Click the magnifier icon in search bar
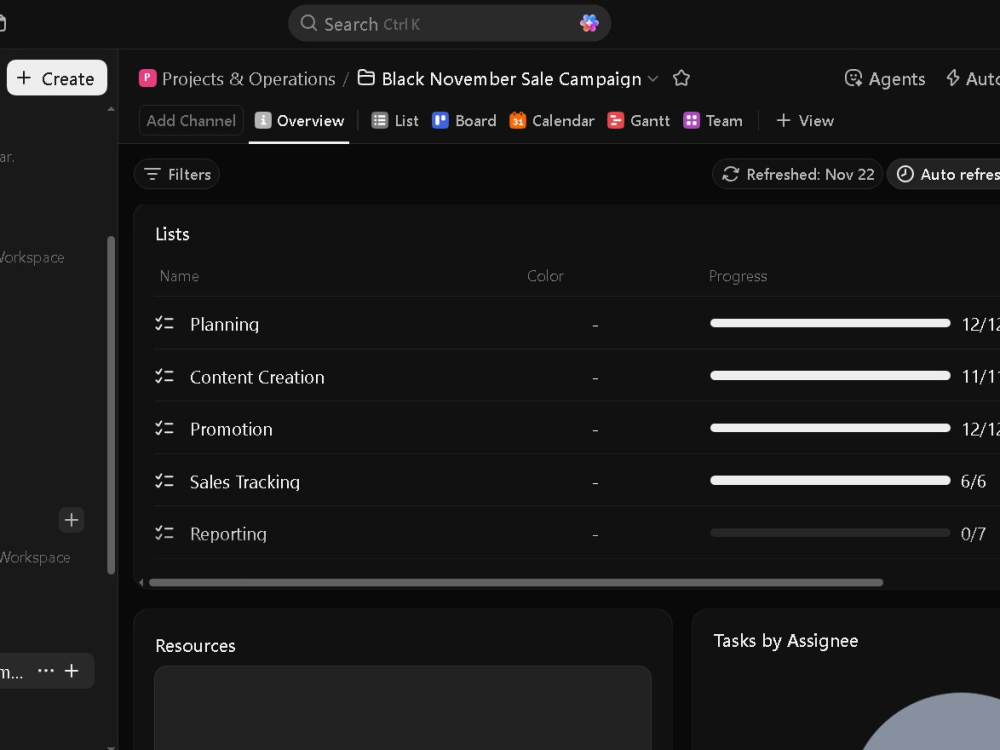This screenshot has height=750, width=1000. (x=309, y=24)
